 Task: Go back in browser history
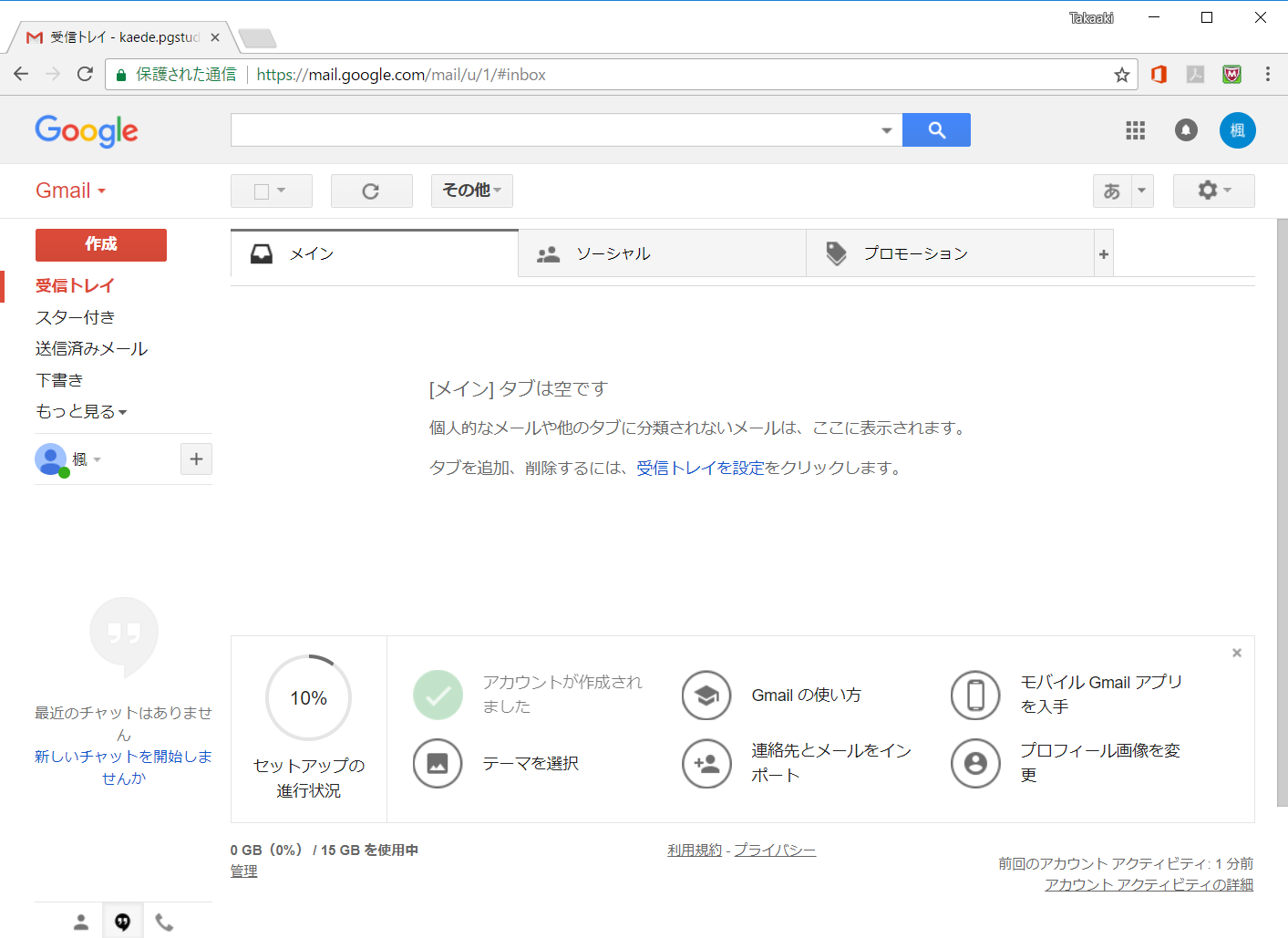coord(21,75)
